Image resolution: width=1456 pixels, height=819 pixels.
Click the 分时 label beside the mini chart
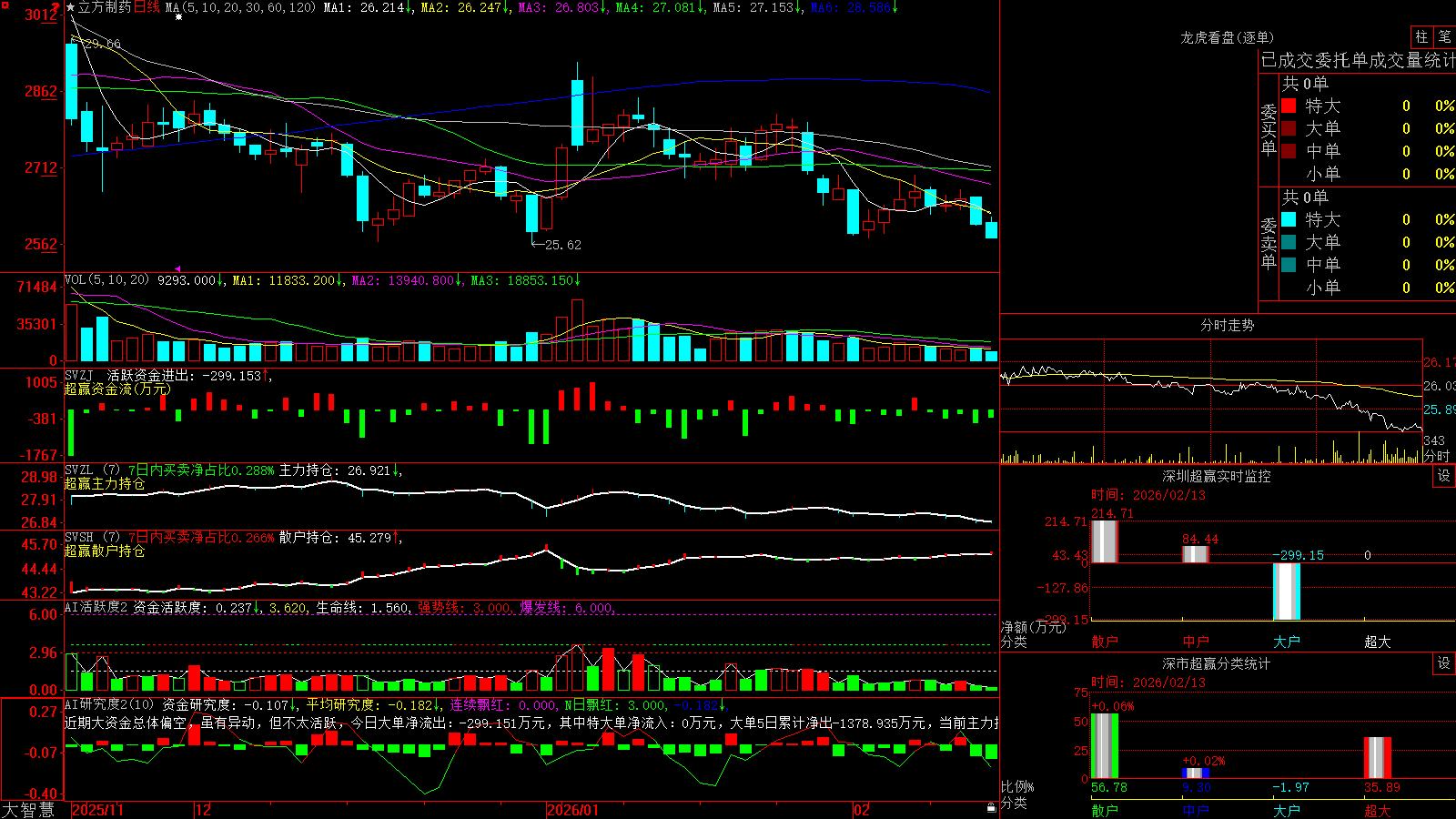[x=1437, y=456]
